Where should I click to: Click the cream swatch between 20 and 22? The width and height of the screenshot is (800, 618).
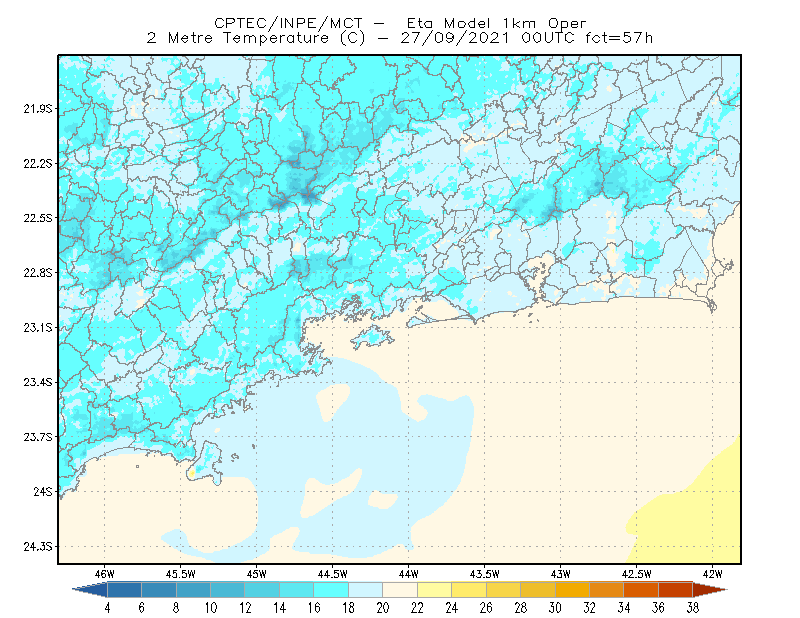point(400,589)
